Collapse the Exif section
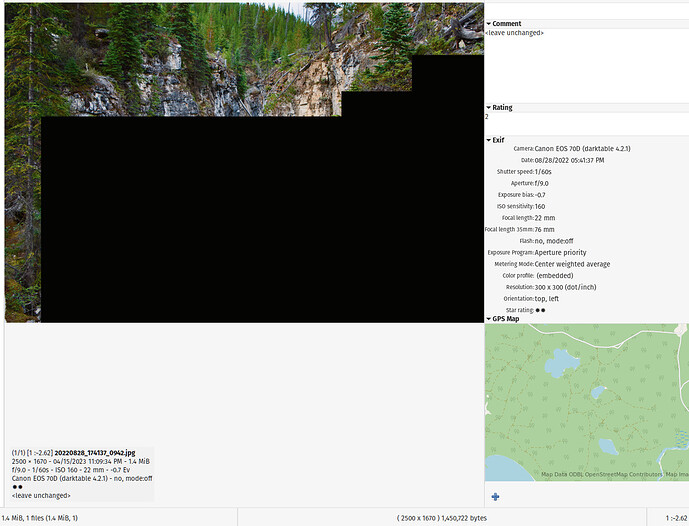The height and width of the screenshot is (526, 689). tap(489, 140)
